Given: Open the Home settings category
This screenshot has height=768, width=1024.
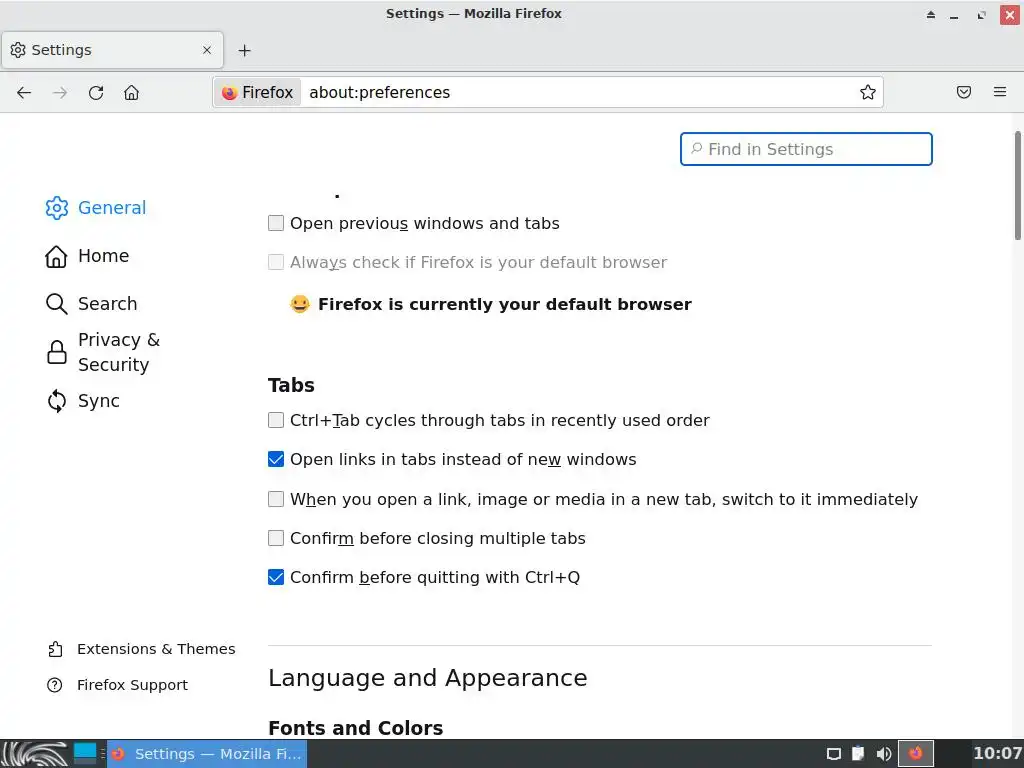Looking at the screenshot, I should [x=87, y=256].
